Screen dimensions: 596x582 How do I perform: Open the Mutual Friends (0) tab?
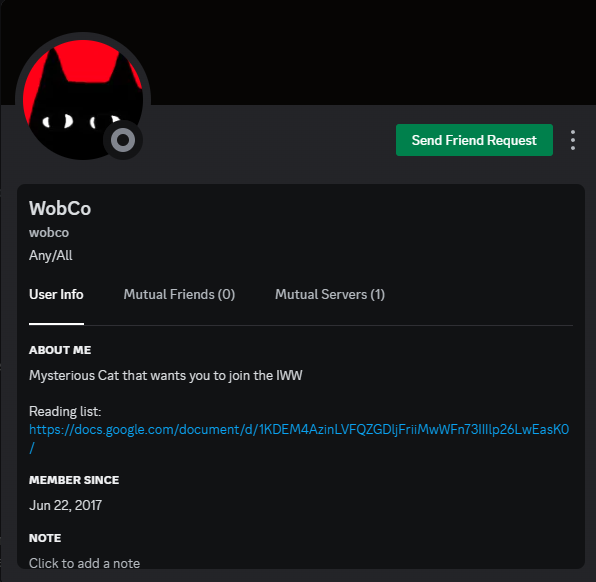coord(179,295)
